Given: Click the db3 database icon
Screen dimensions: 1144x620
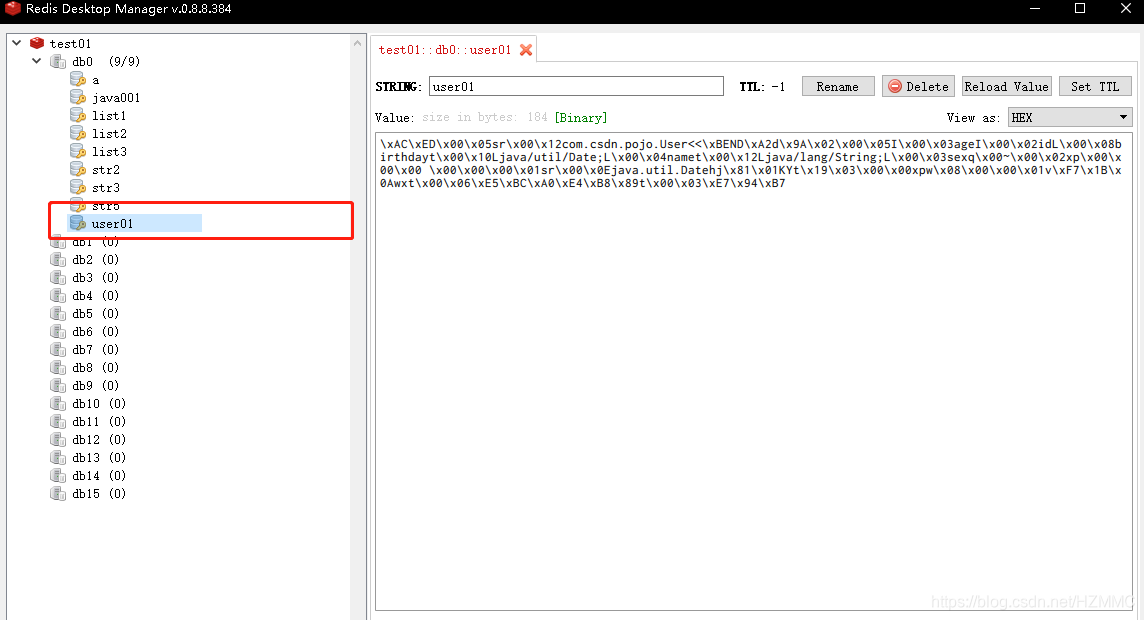Looking at the screenshot, I should pyautogui.click(x=58, y=277).
